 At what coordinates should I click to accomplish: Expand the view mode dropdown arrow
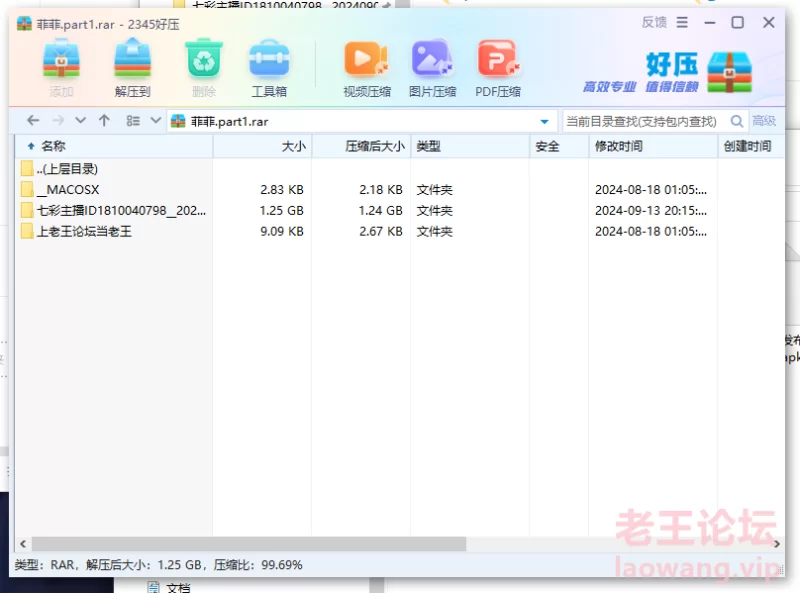pos(156,121)
